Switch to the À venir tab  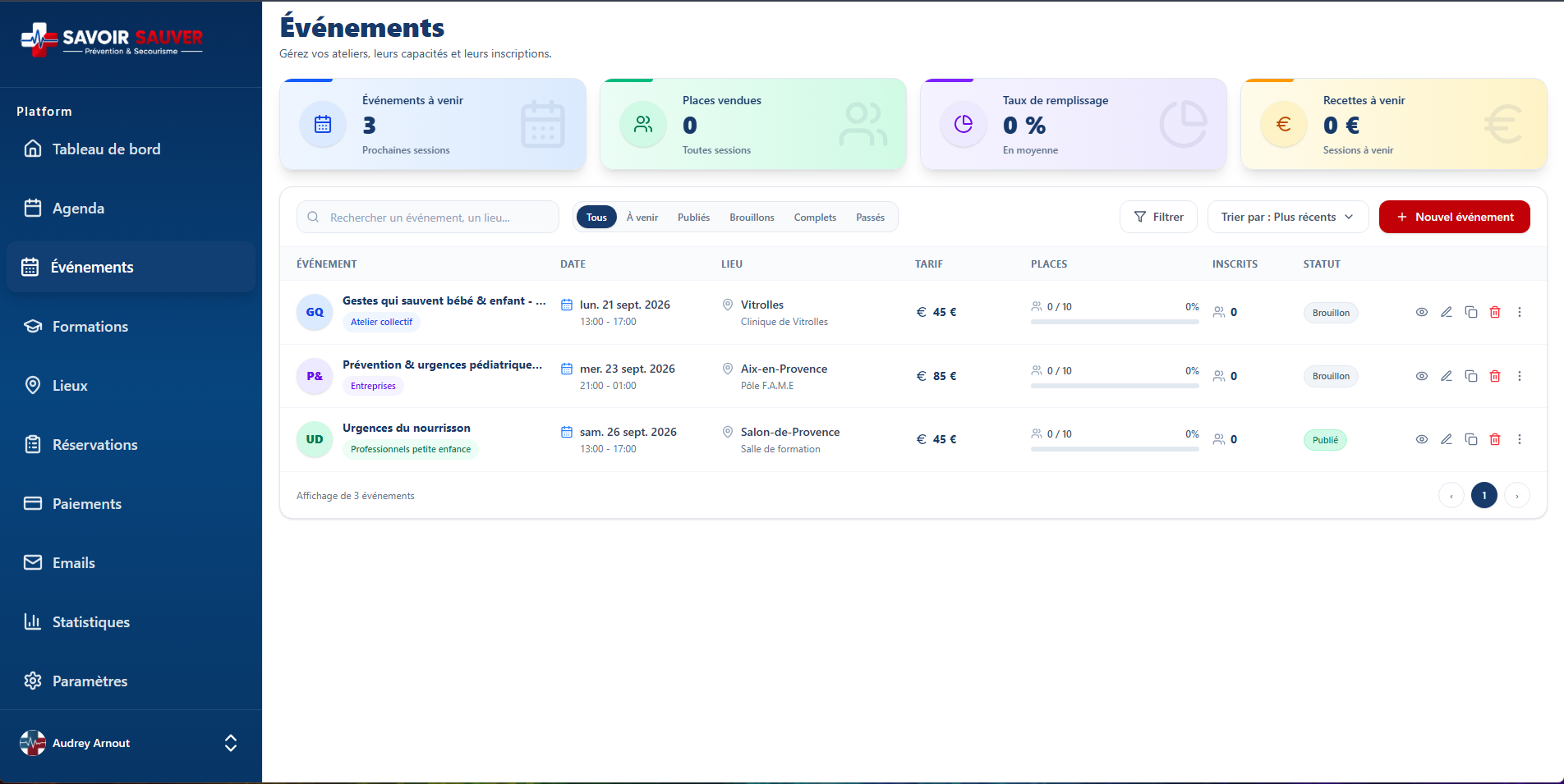[x=642, y=218]
